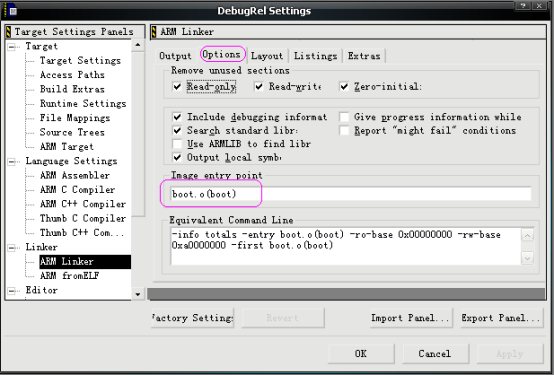Click the Image entry point text field
The height and width of the screenshot is (375, 554).
click(x=351, y=194)
